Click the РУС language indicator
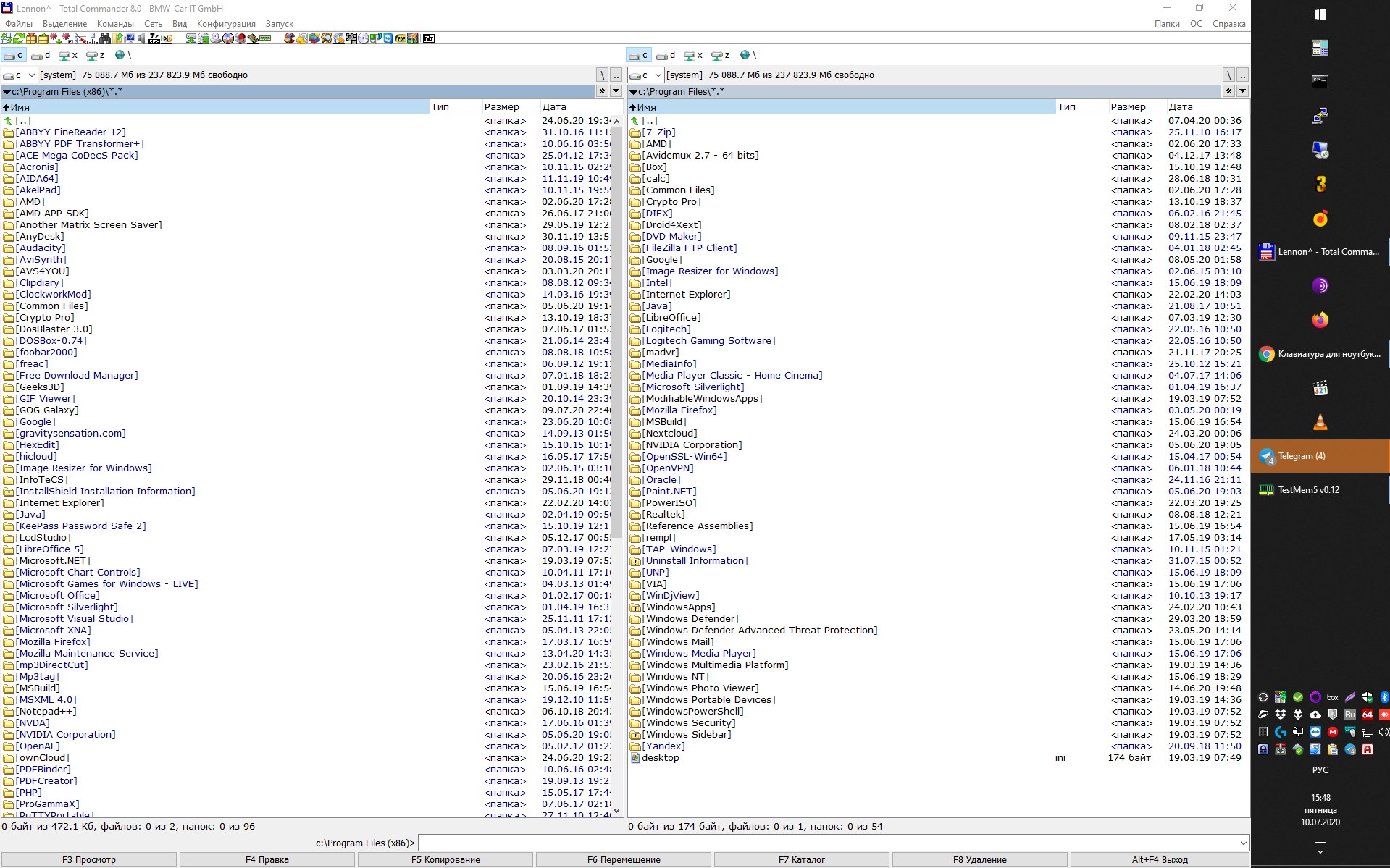The image size is (1390, 868). (x=1320, y=770)
